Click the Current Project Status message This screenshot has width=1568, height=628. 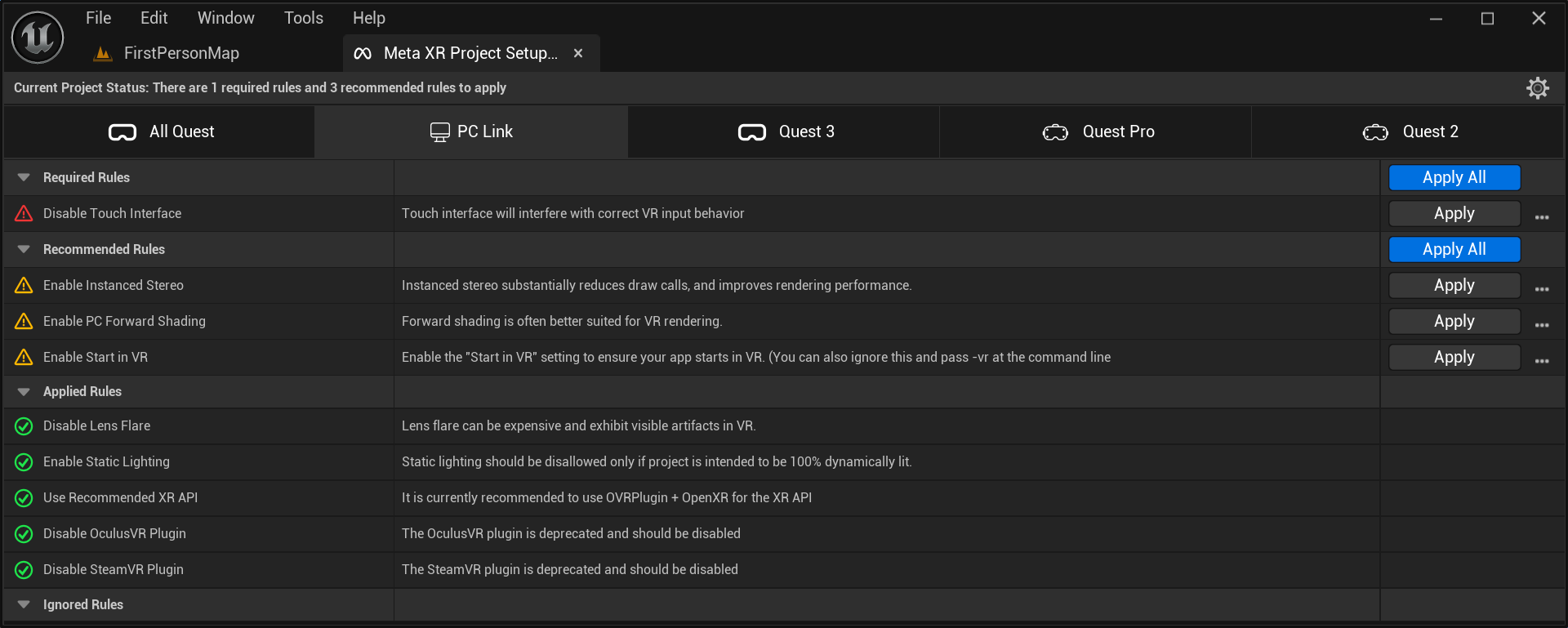pos(260,87)
